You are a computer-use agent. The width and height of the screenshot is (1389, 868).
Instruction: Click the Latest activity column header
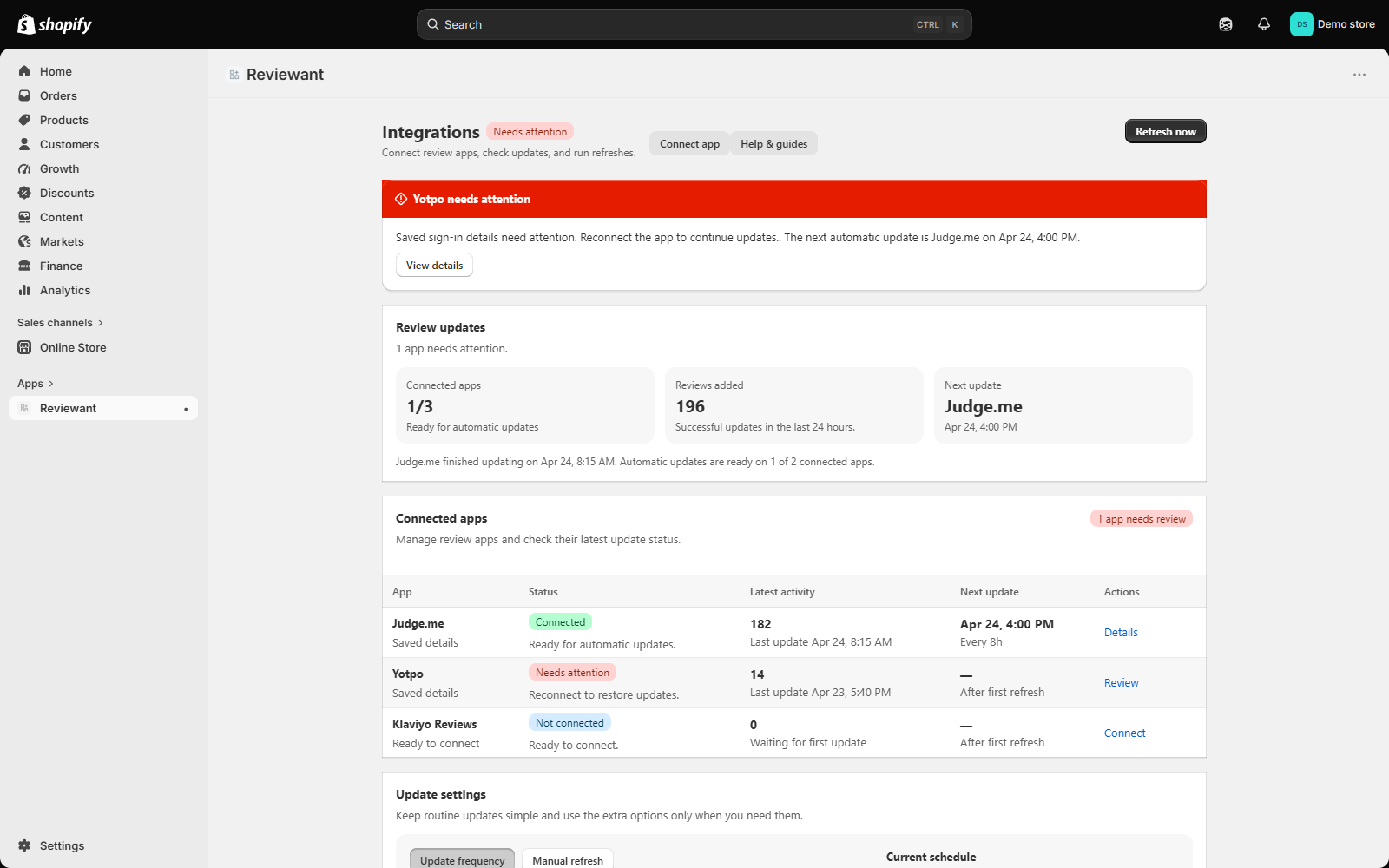click(x=782, y=592)
